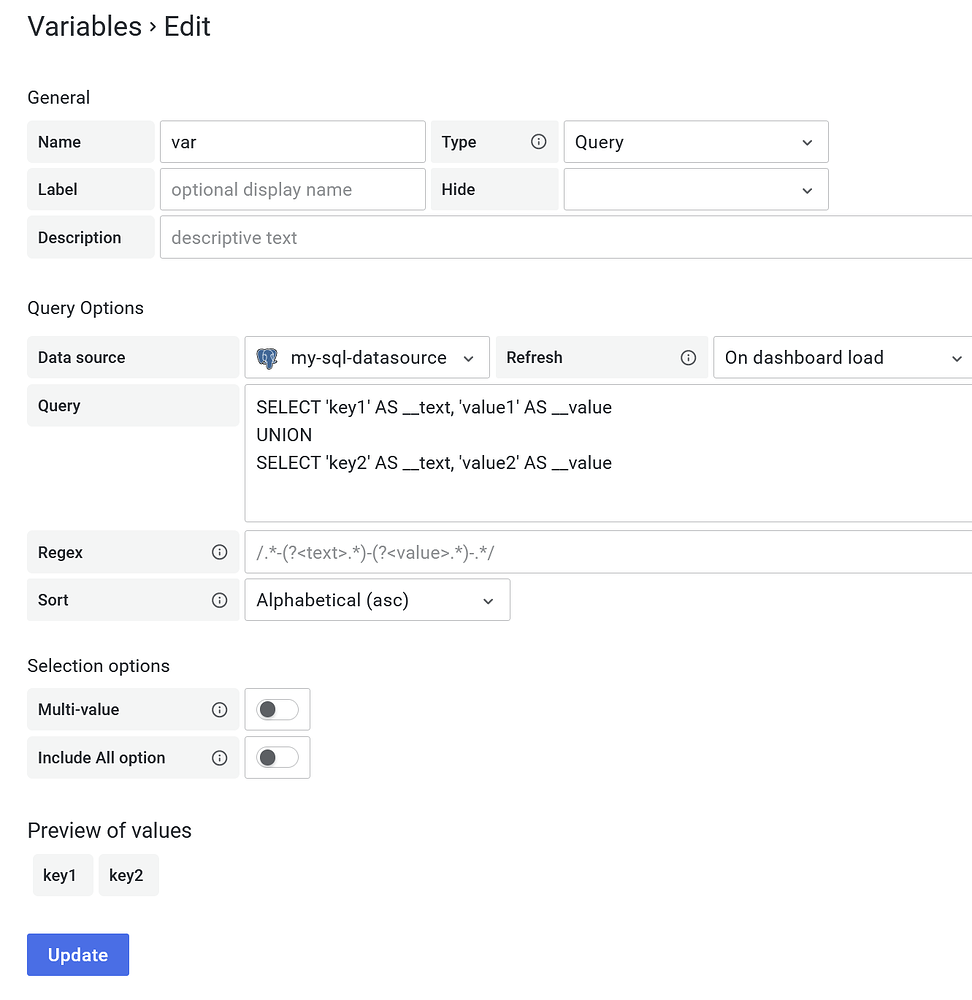Click the Multi-value info icon
Viewport: 972px width, 1000px height.
[x=219, y=709]
